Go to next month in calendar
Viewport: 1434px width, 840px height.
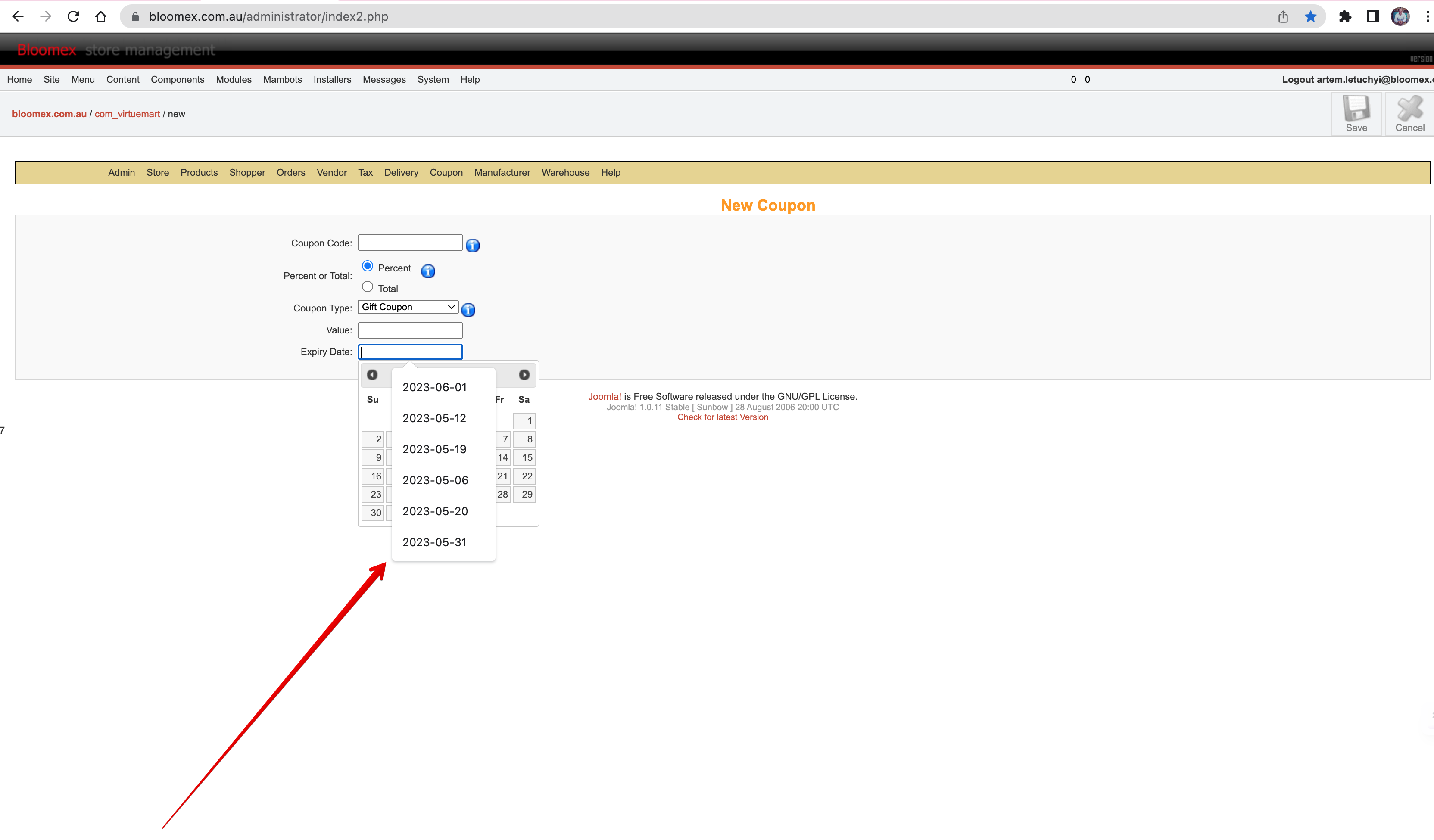click(x=524, y=375)
